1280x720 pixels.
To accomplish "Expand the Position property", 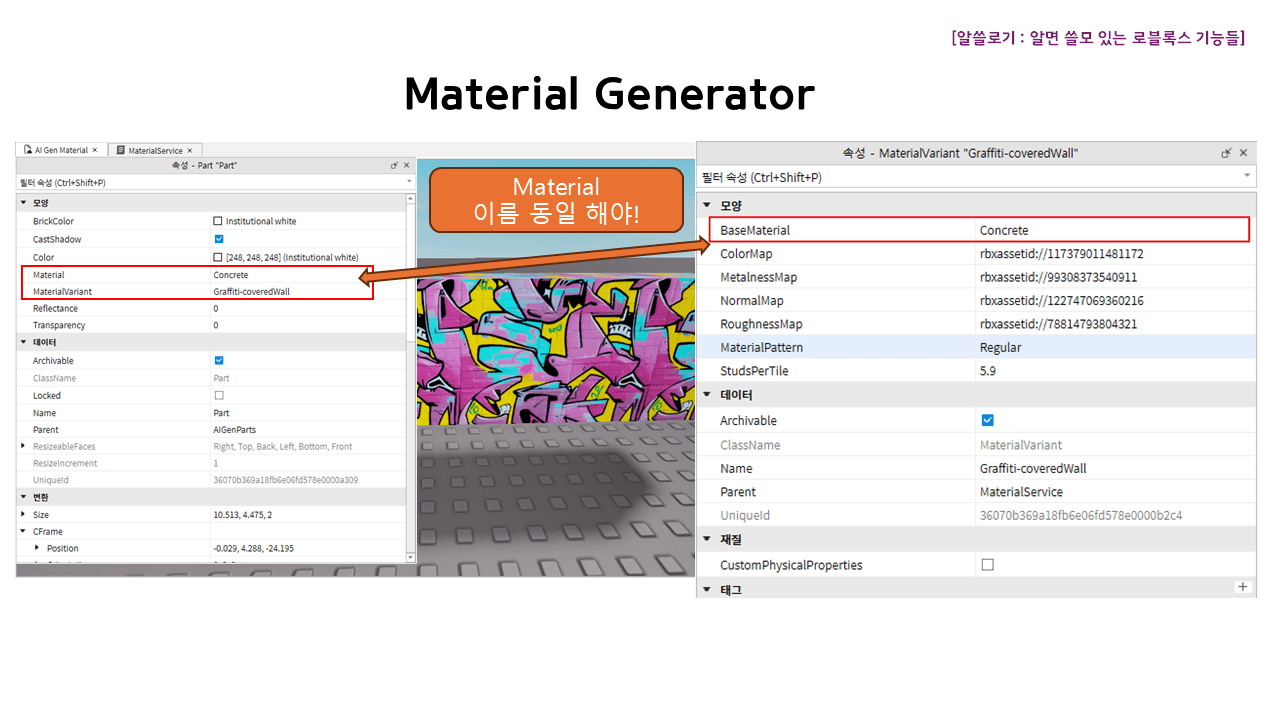I will pos(38,548).
